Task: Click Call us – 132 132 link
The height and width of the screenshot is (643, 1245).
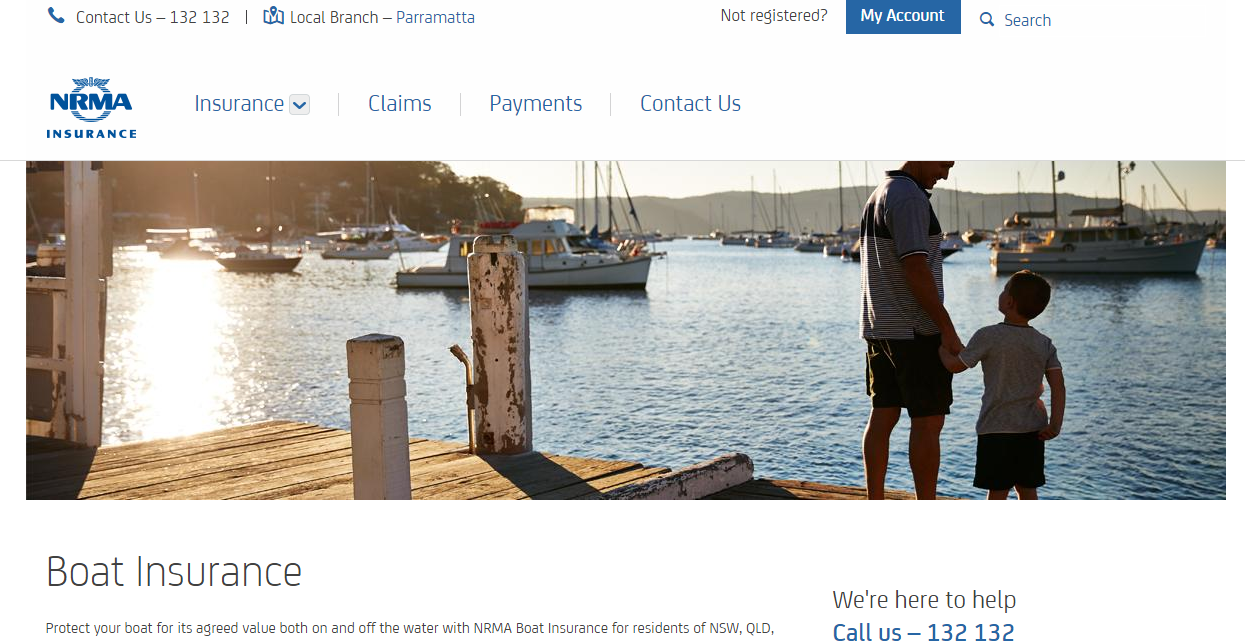Action: [924, 631]
